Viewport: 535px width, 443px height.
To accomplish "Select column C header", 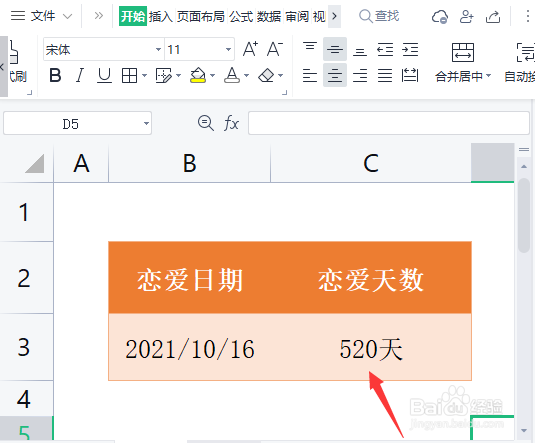I will (x=371, y=163).
